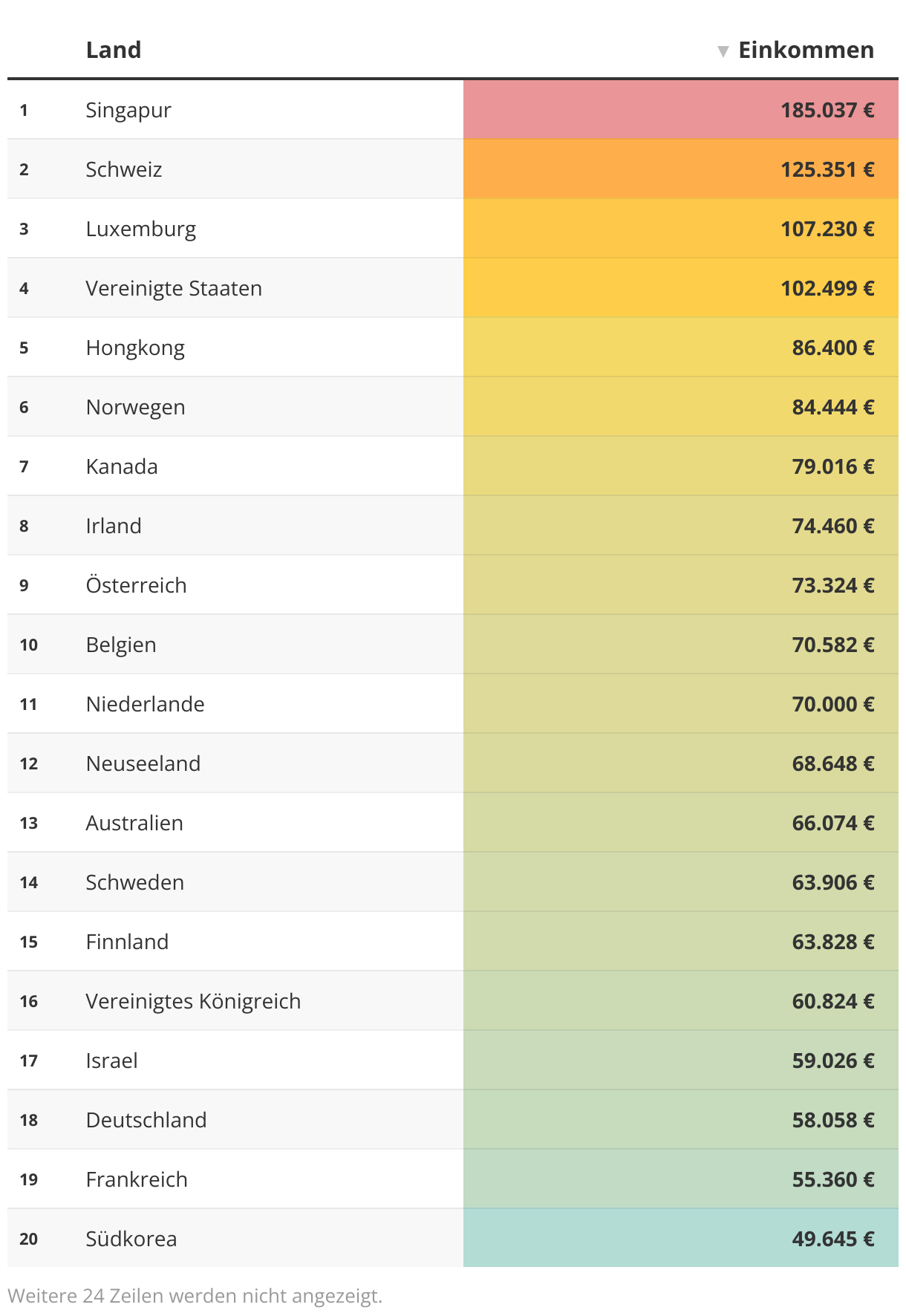Click Vereinigte Staaten in the table

coord(174,288)
